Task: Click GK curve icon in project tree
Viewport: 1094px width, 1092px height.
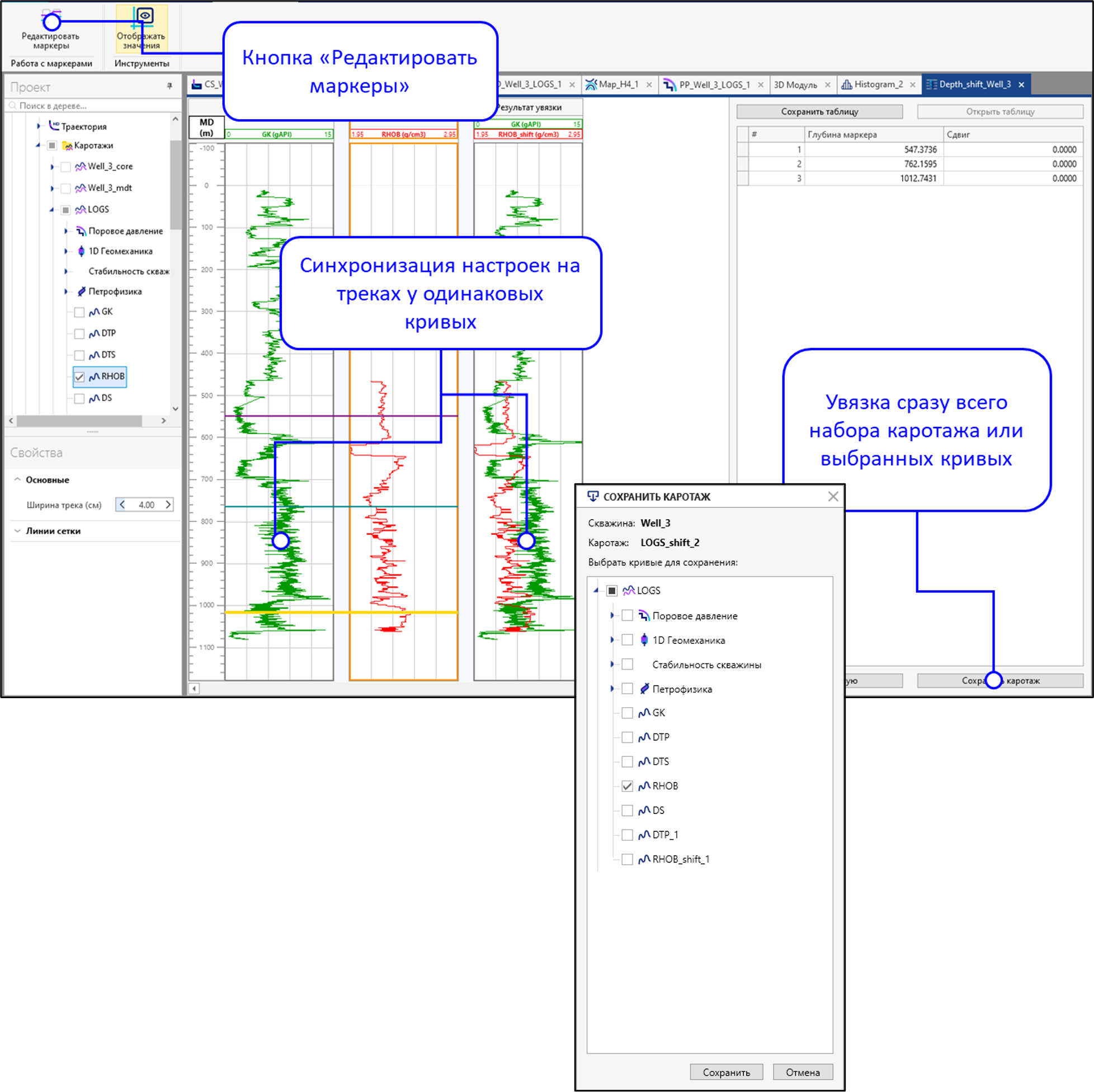Action: point(94,312)
